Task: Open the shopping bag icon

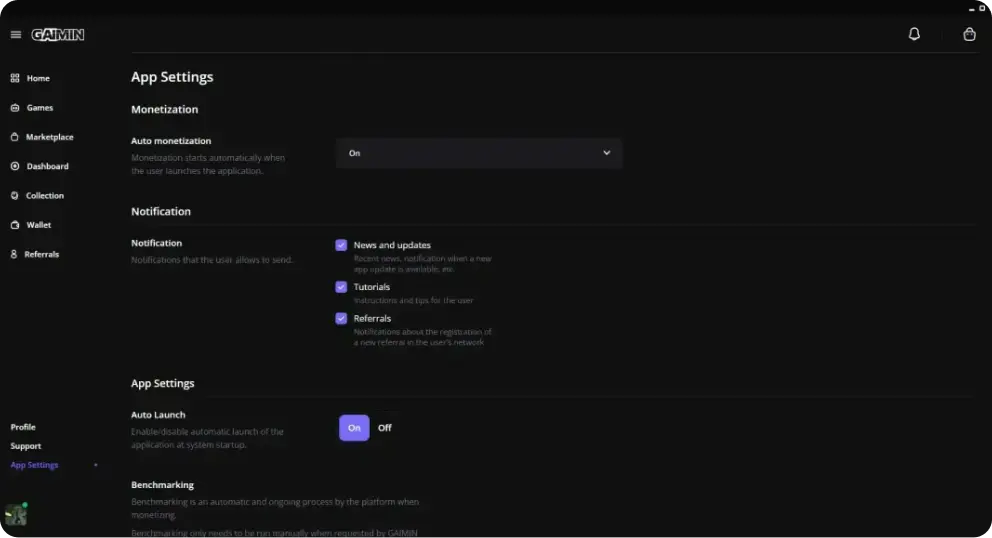Action: click(969, 34)
